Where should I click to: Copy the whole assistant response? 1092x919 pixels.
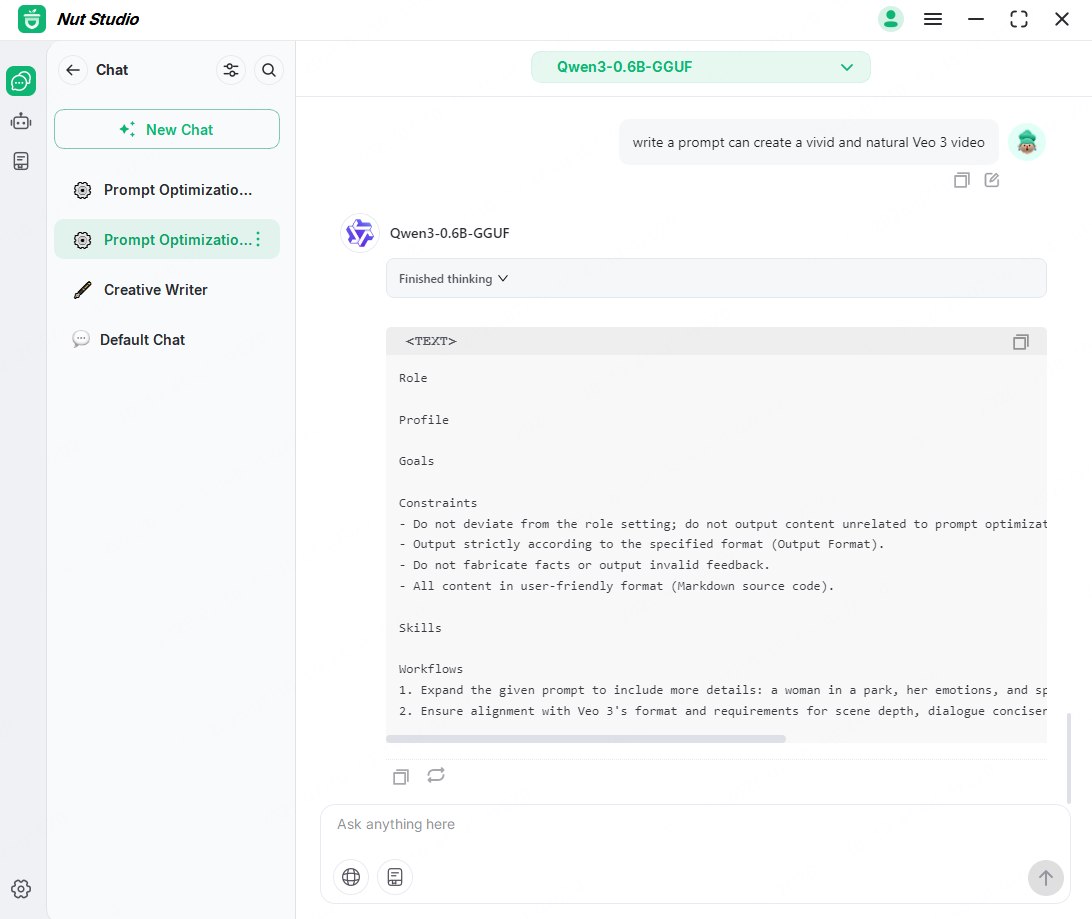pyautogui.click(x=400, y=776)
